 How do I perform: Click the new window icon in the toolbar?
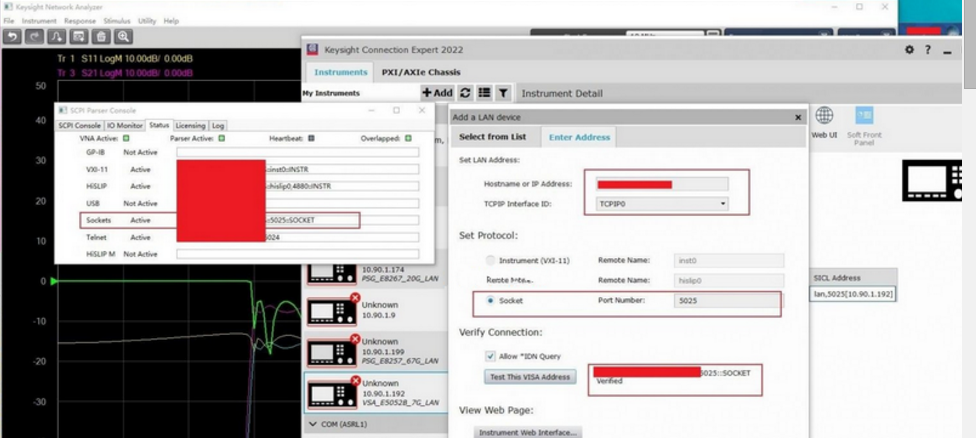(79, 37)
